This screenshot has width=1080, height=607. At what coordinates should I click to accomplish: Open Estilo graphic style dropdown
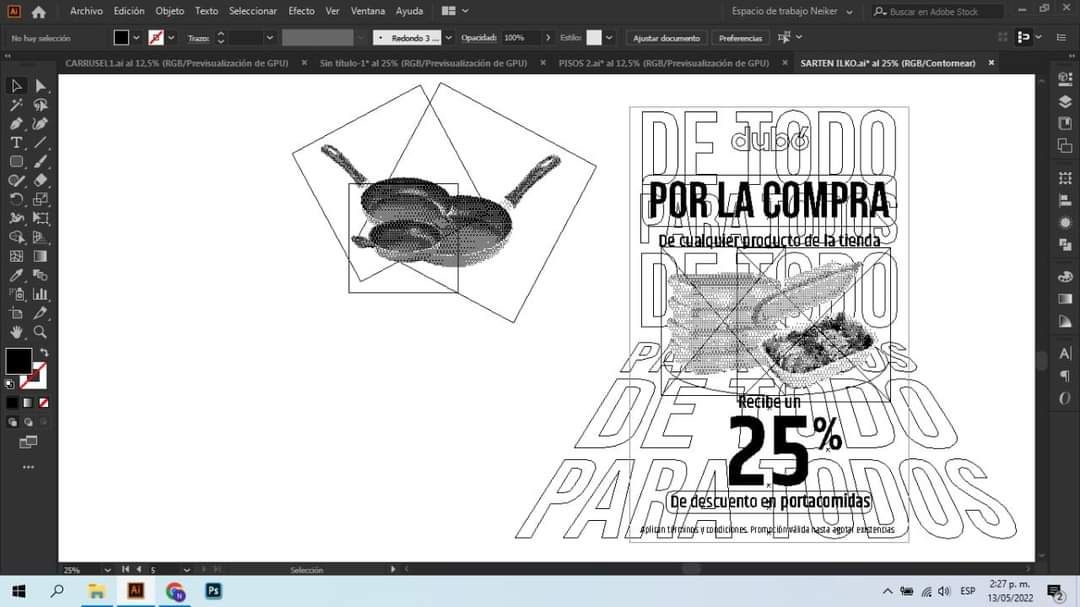609,38
